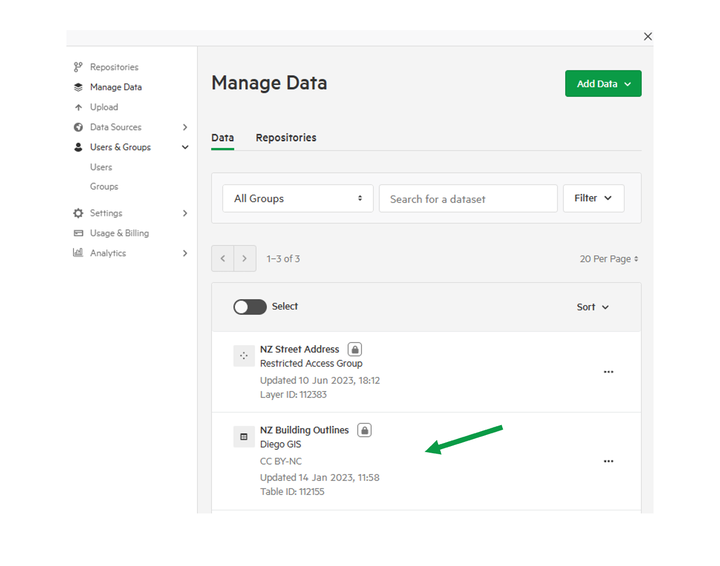Toggle the Select switch on

tap(250, 307)
